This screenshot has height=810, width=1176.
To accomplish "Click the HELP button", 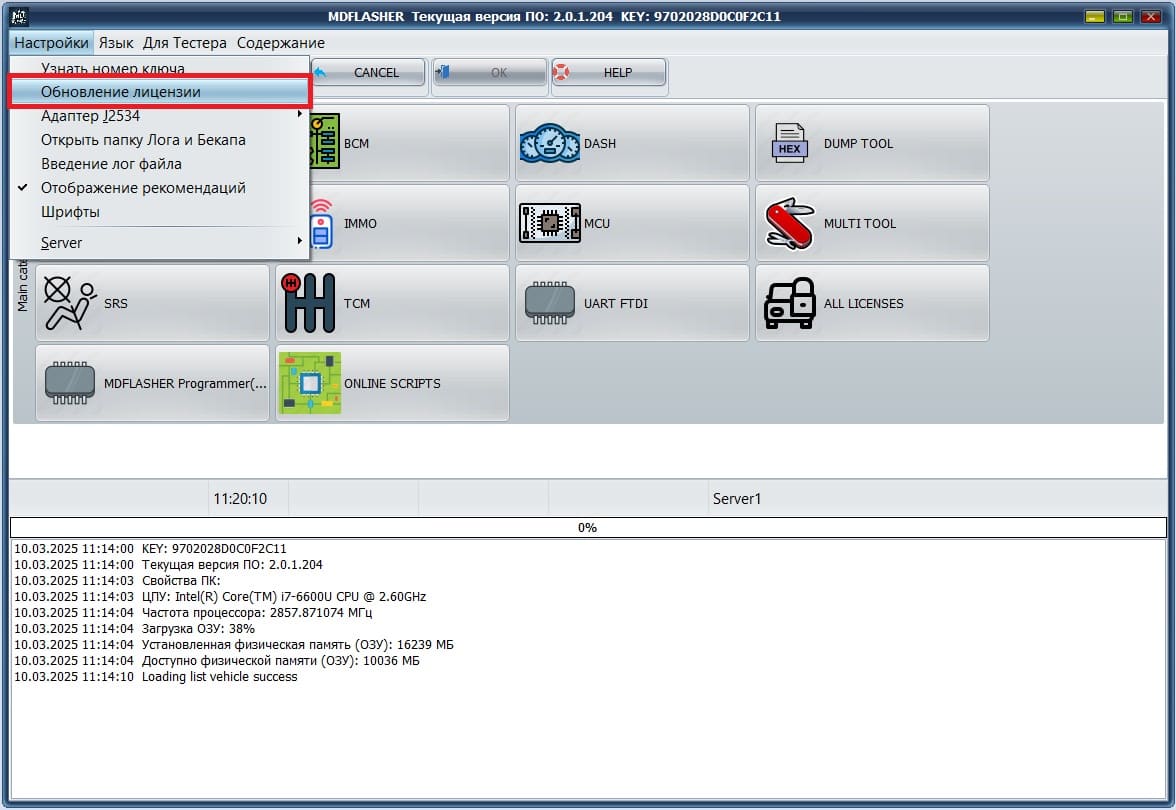I will pyautogui.click(x=609, y=73).
